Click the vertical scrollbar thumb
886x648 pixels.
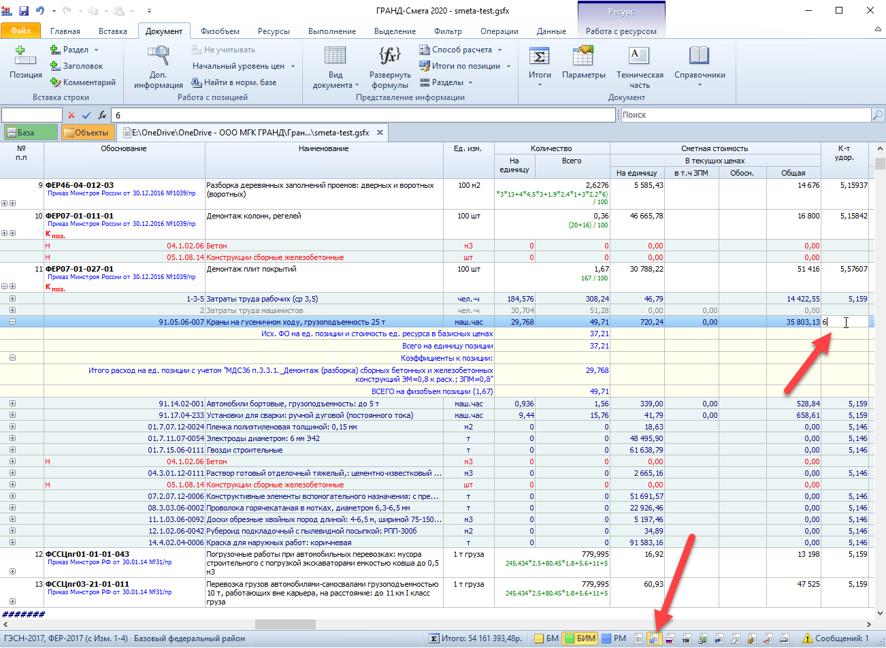pyautogui.click(x=880, y=163)
